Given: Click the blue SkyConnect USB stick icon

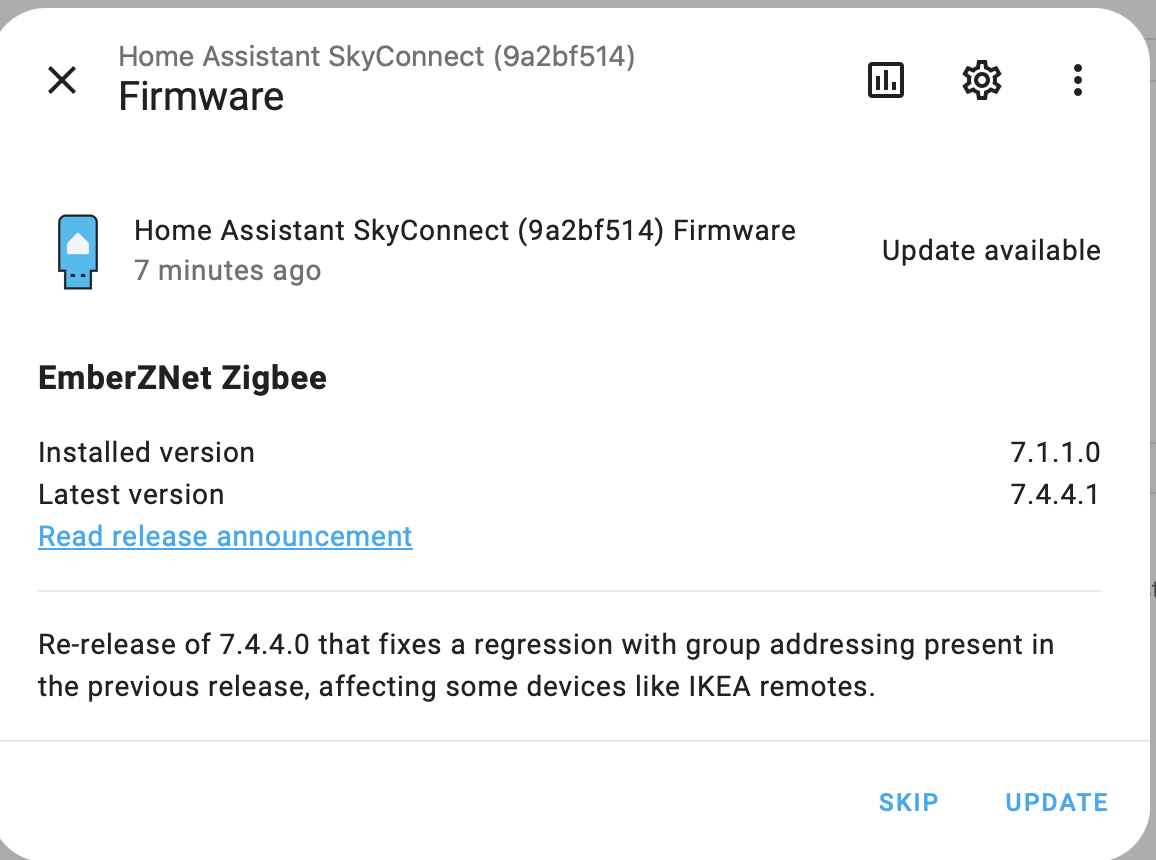Looking at the screenshot, I should point(78,251).
